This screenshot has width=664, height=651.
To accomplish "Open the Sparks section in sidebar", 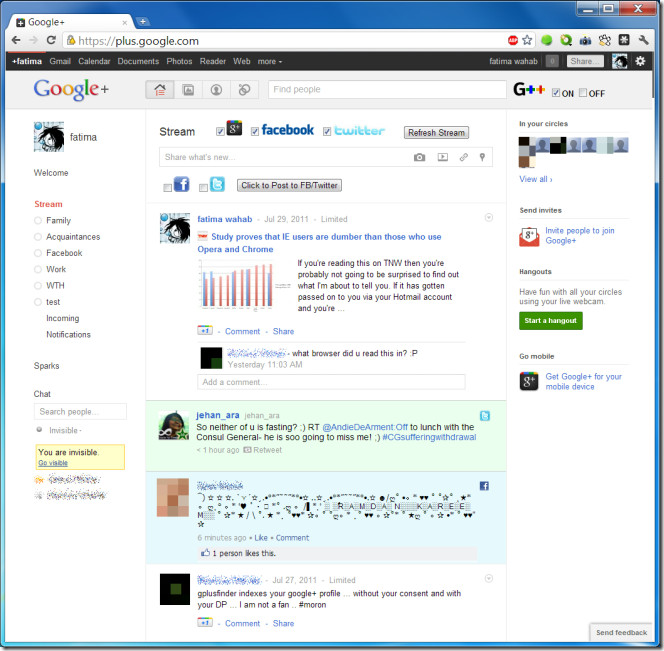I will tap(47, 366).
